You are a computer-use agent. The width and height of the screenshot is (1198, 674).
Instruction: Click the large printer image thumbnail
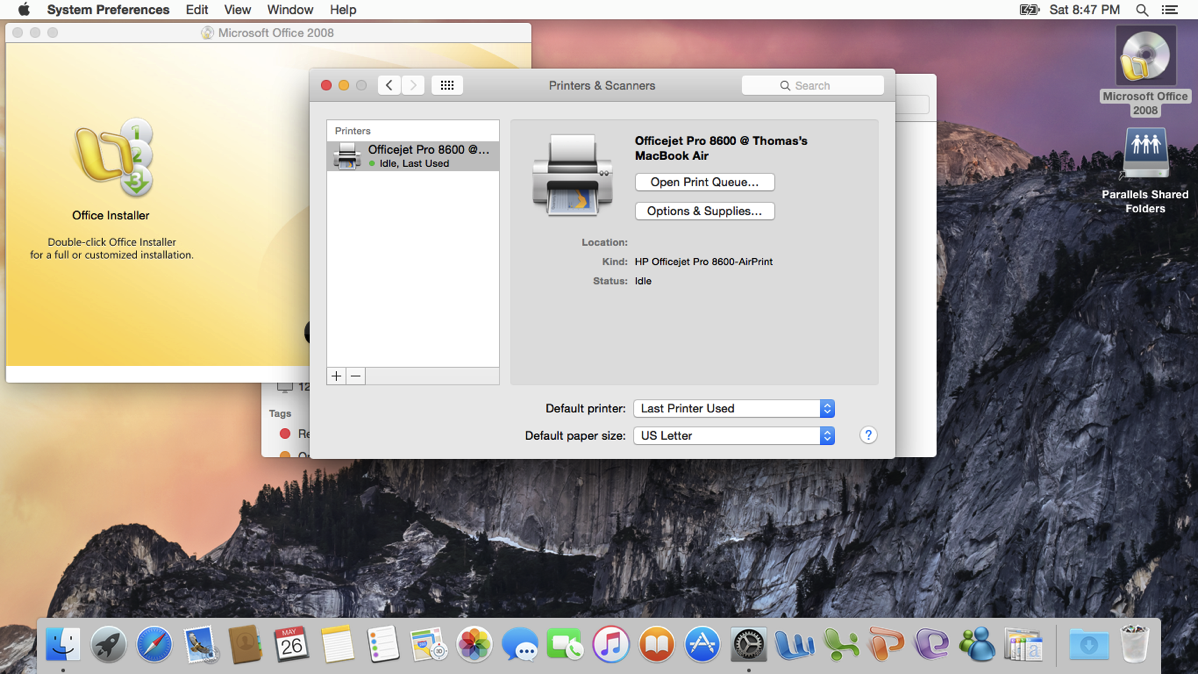[573, 175]
